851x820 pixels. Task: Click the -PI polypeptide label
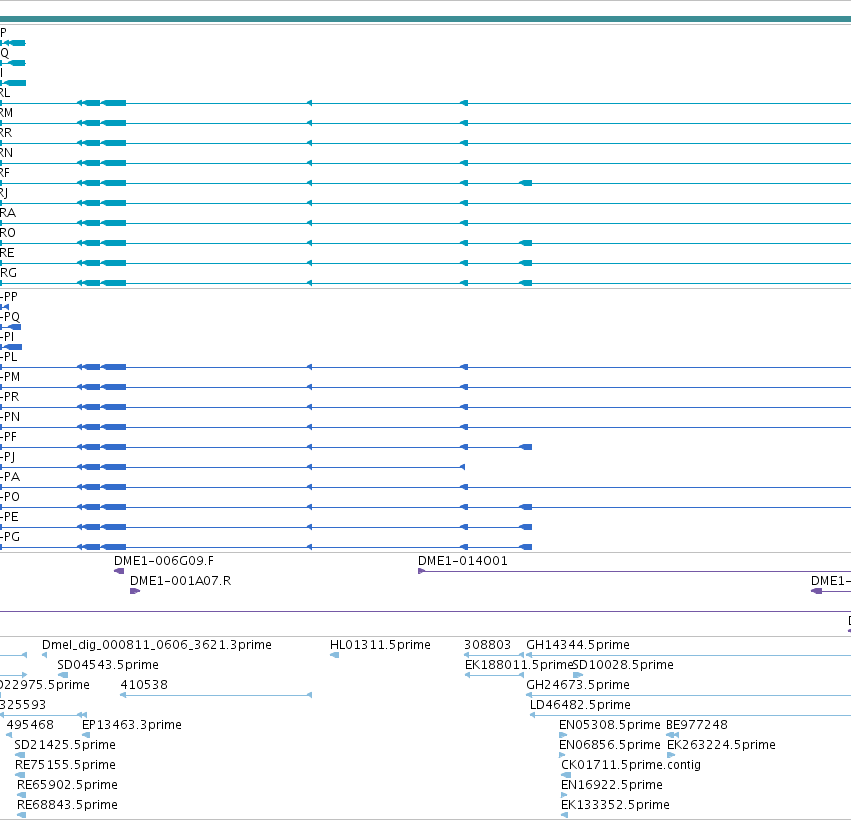[x=7, y=337]
